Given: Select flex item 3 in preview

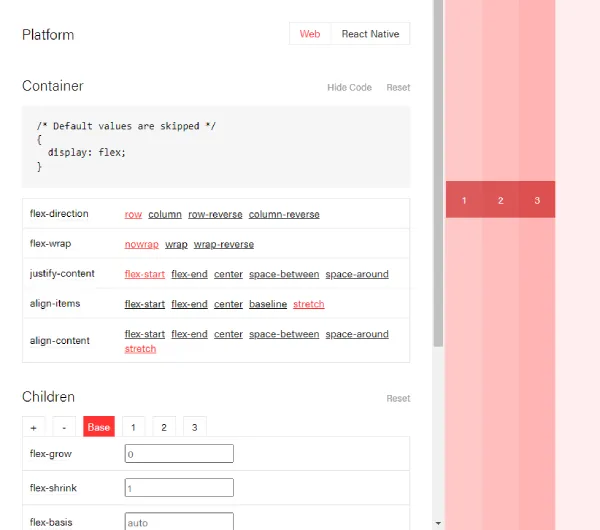Looking at the screenshot, I should coord(537,200).
